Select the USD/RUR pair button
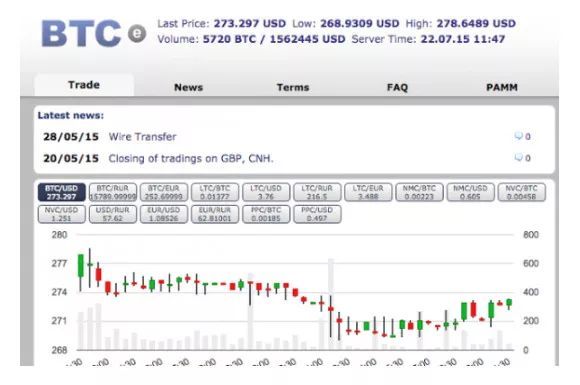The image size is (580, 385). click(x=112, y=214)
